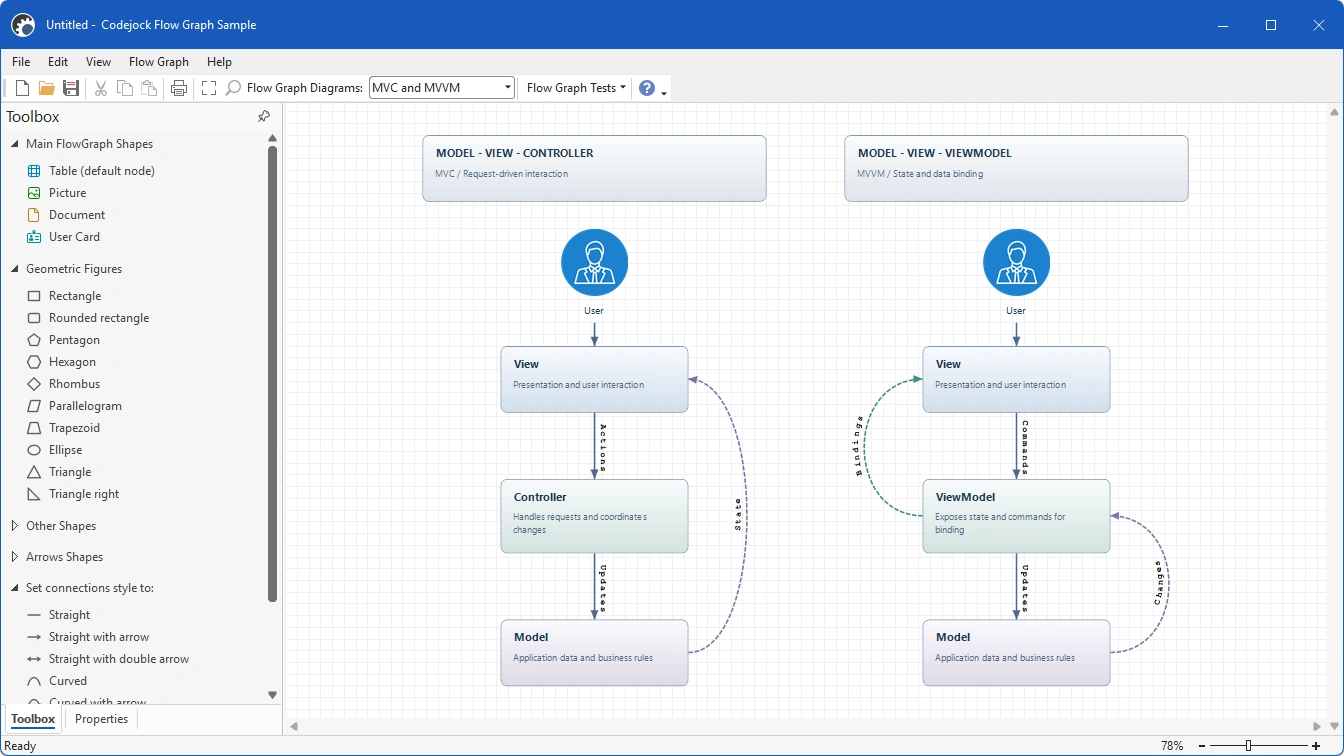Collapse the Main FlowGraph Shapes group
The width and height of the screenshot is (1344, 756).
tap(15, 144)
